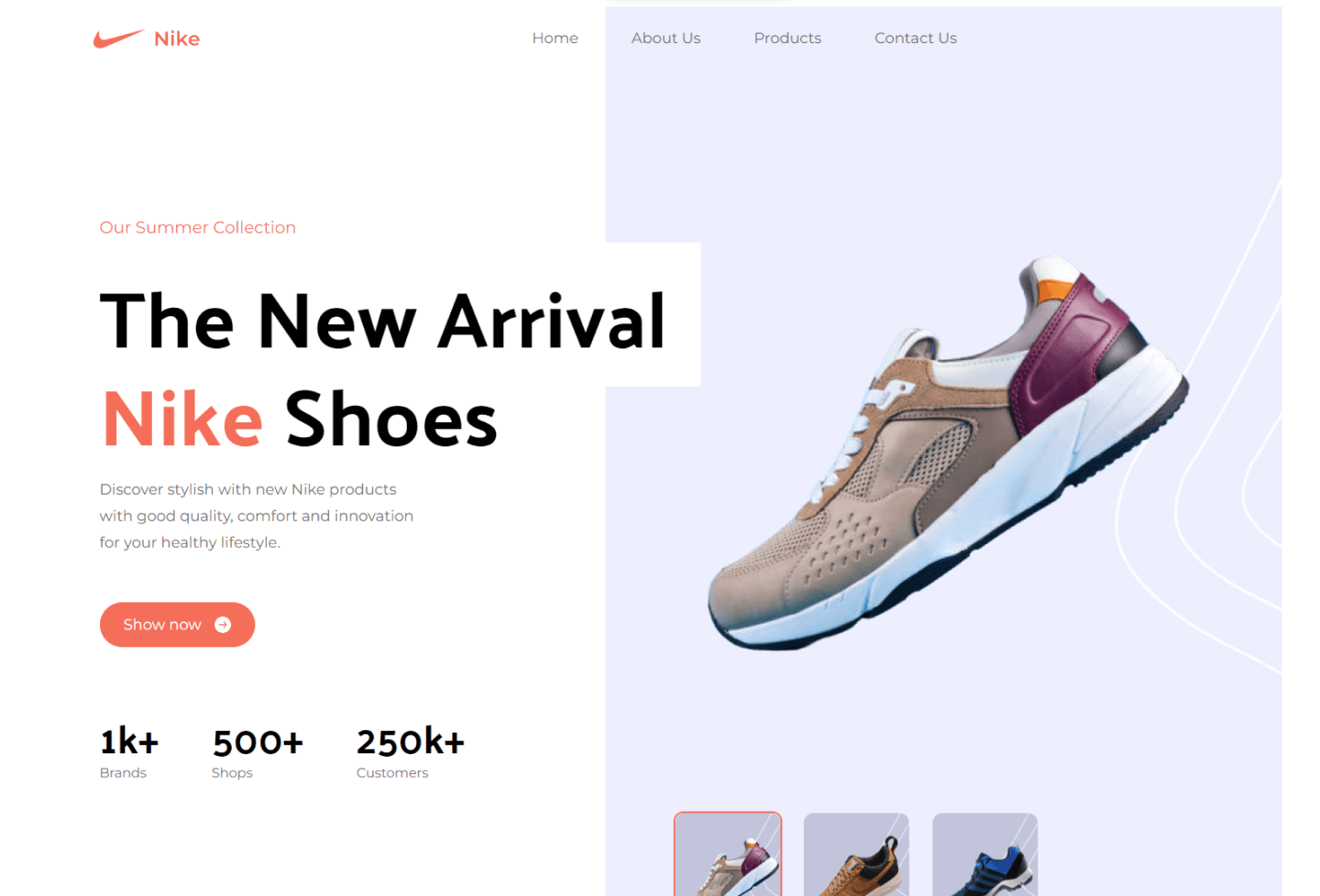Click the black Shoes word in the heading

391,419
